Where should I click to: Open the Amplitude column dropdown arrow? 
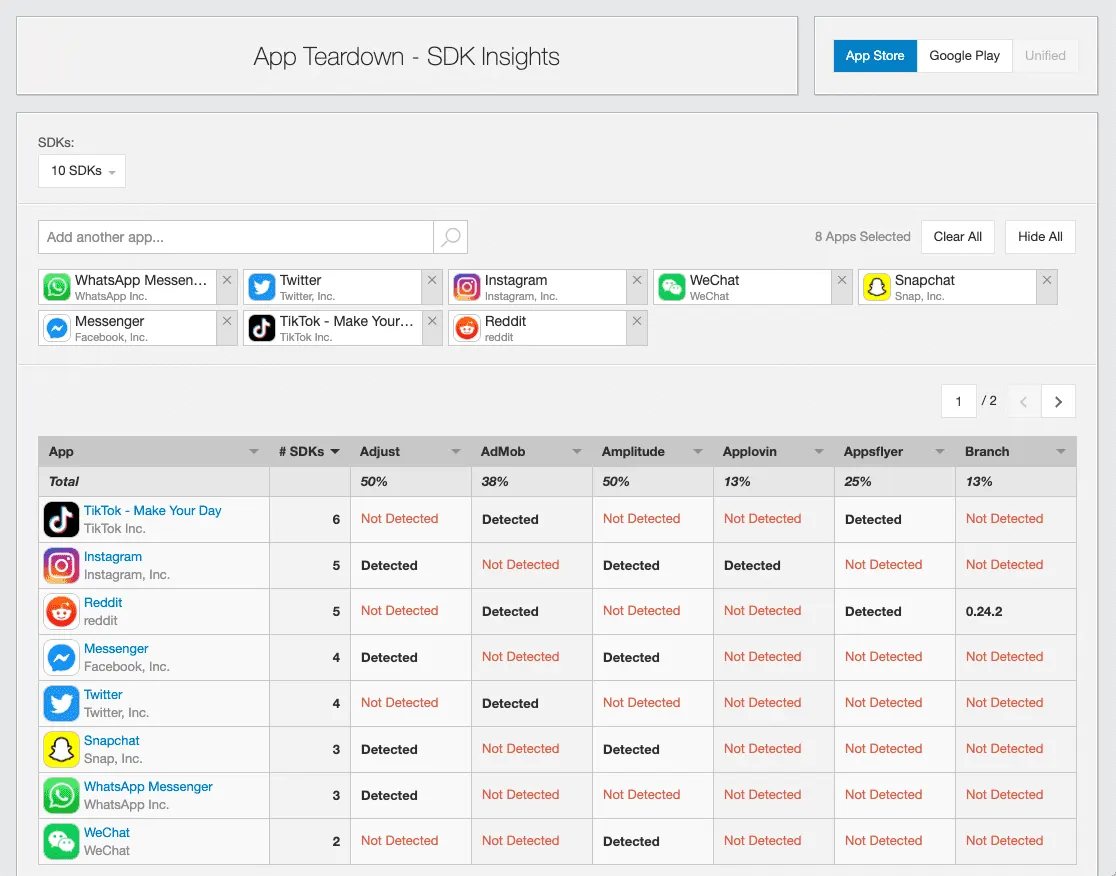(698, 452)
